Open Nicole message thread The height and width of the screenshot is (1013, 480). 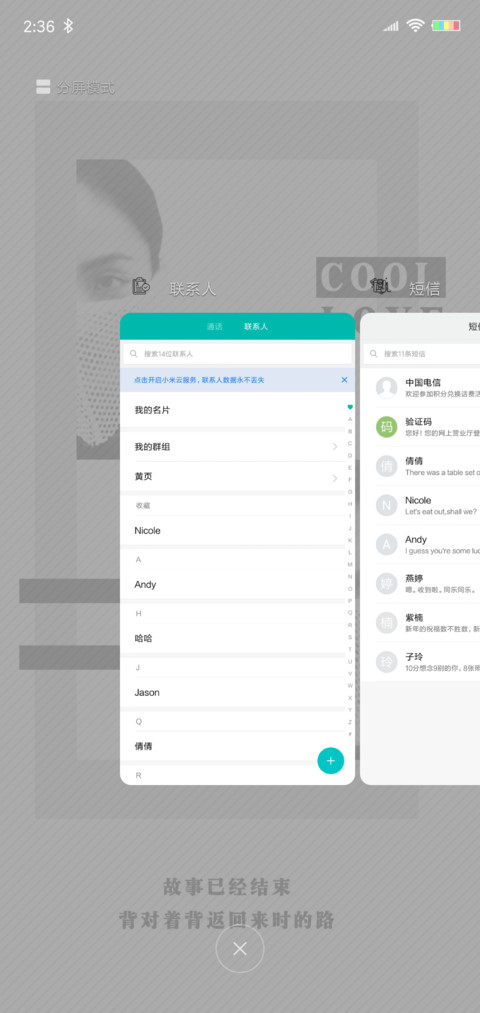(421, 505)
